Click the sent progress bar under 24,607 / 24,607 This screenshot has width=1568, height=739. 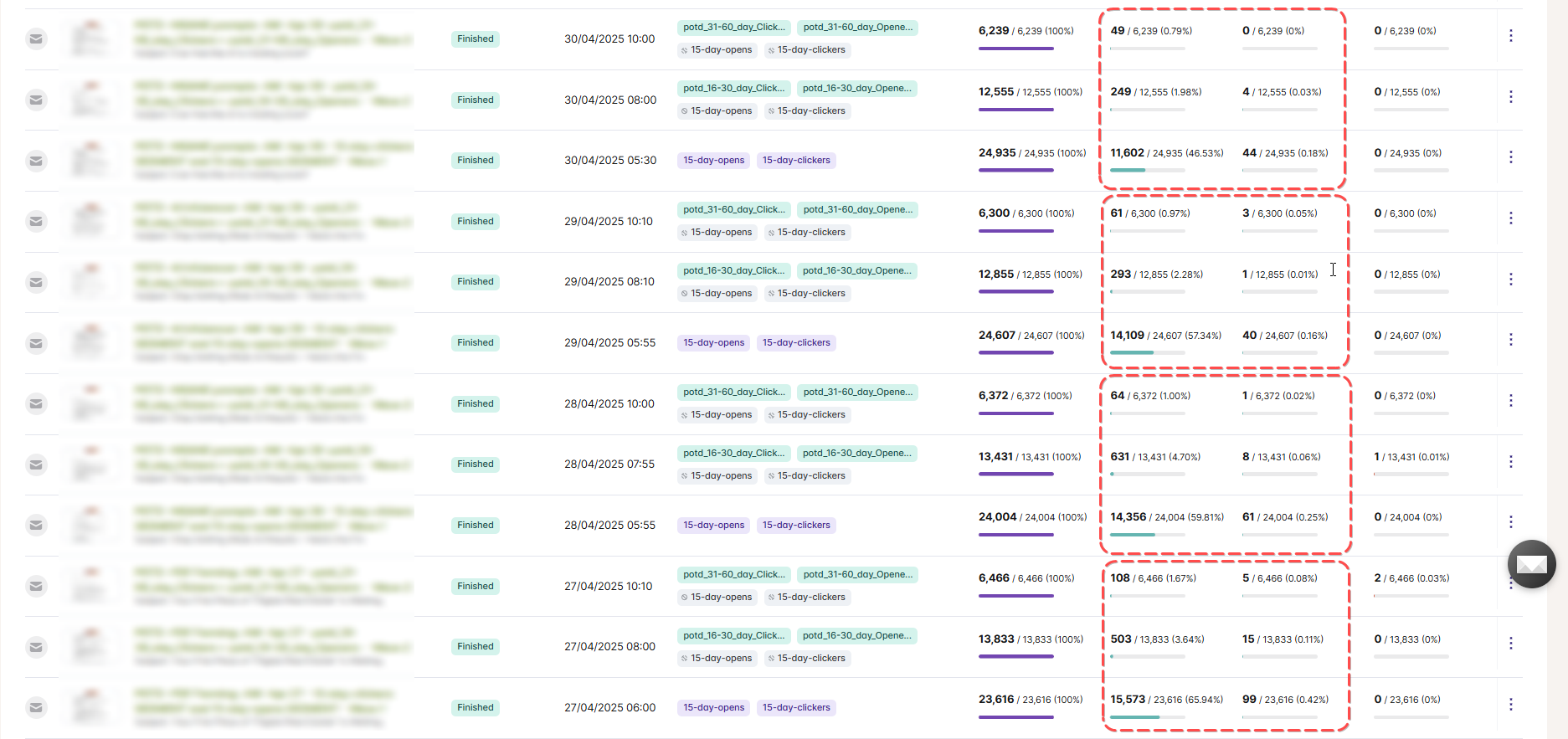pyautogui.click(x=1016, y=352)
